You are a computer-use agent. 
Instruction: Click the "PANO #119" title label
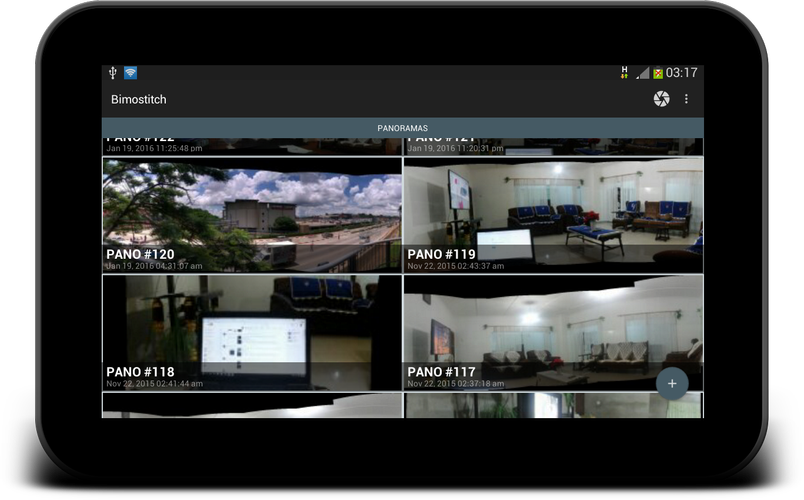click(441, 254)
